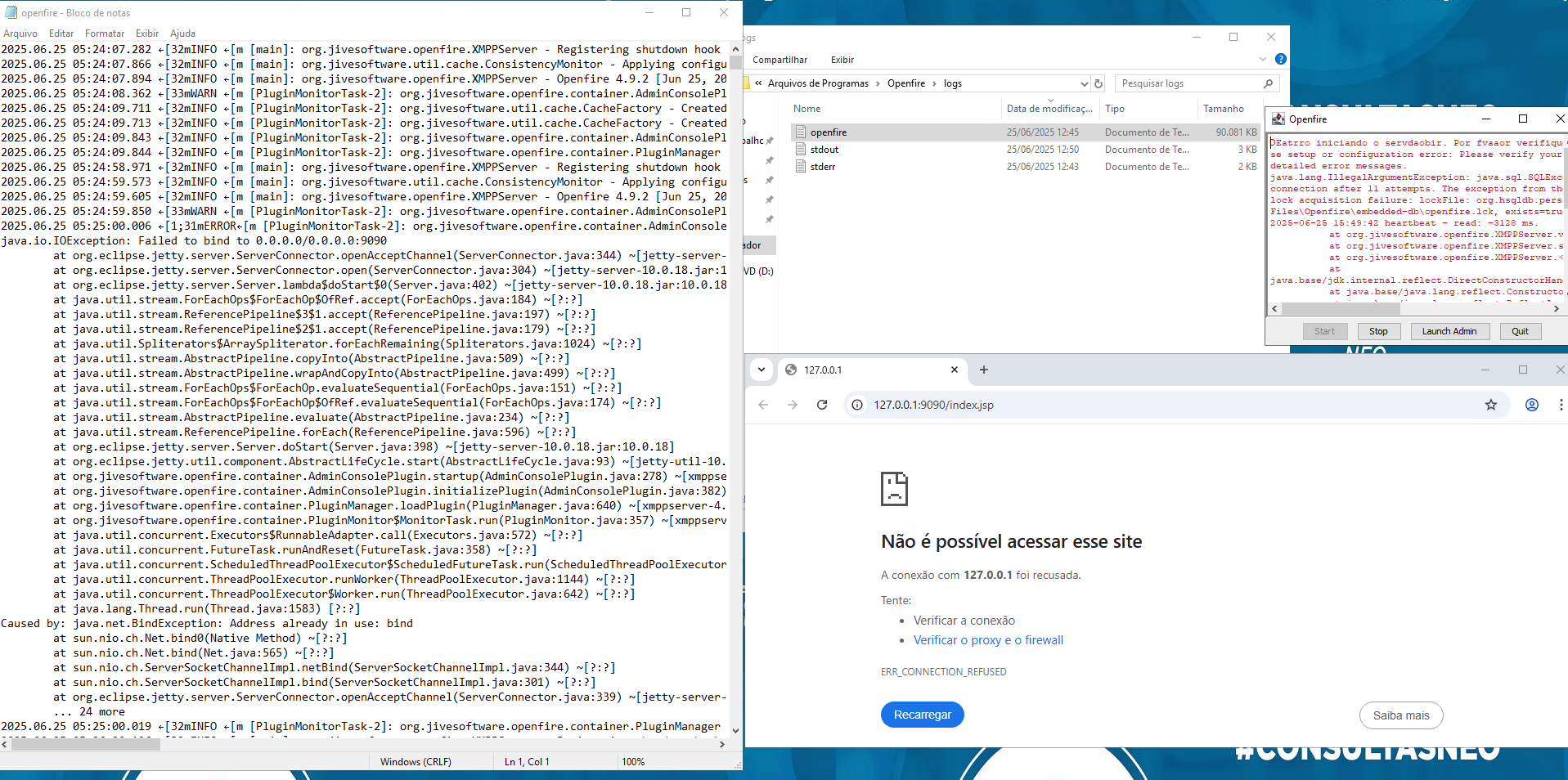Screen dimensions: 1568x780
Task: Click right scroll arrow in Openfire launcher log
Action: click(1556, 308)
